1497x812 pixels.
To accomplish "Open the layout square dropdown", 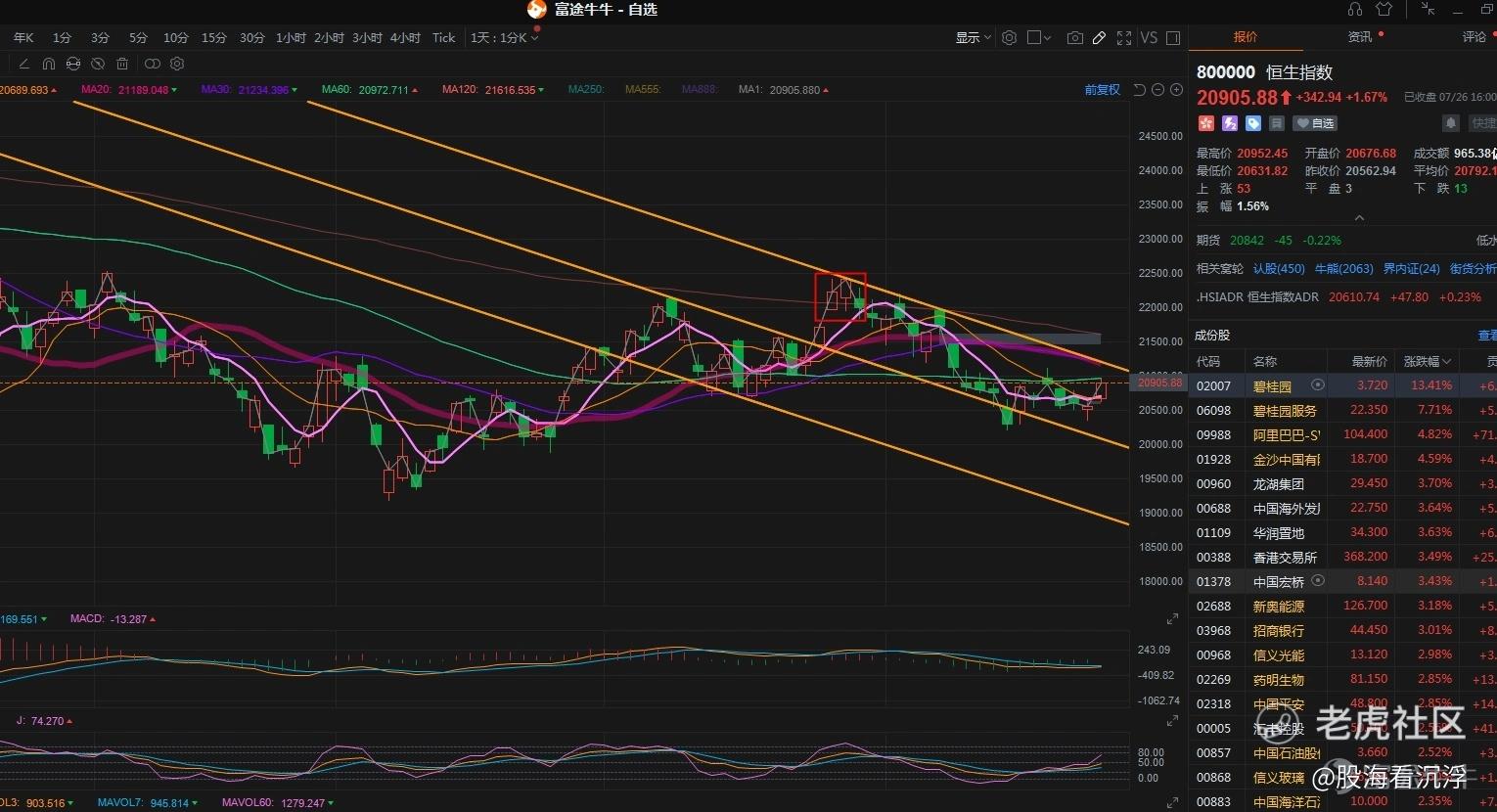I will pyautogui.click(x=1040, y=37).
